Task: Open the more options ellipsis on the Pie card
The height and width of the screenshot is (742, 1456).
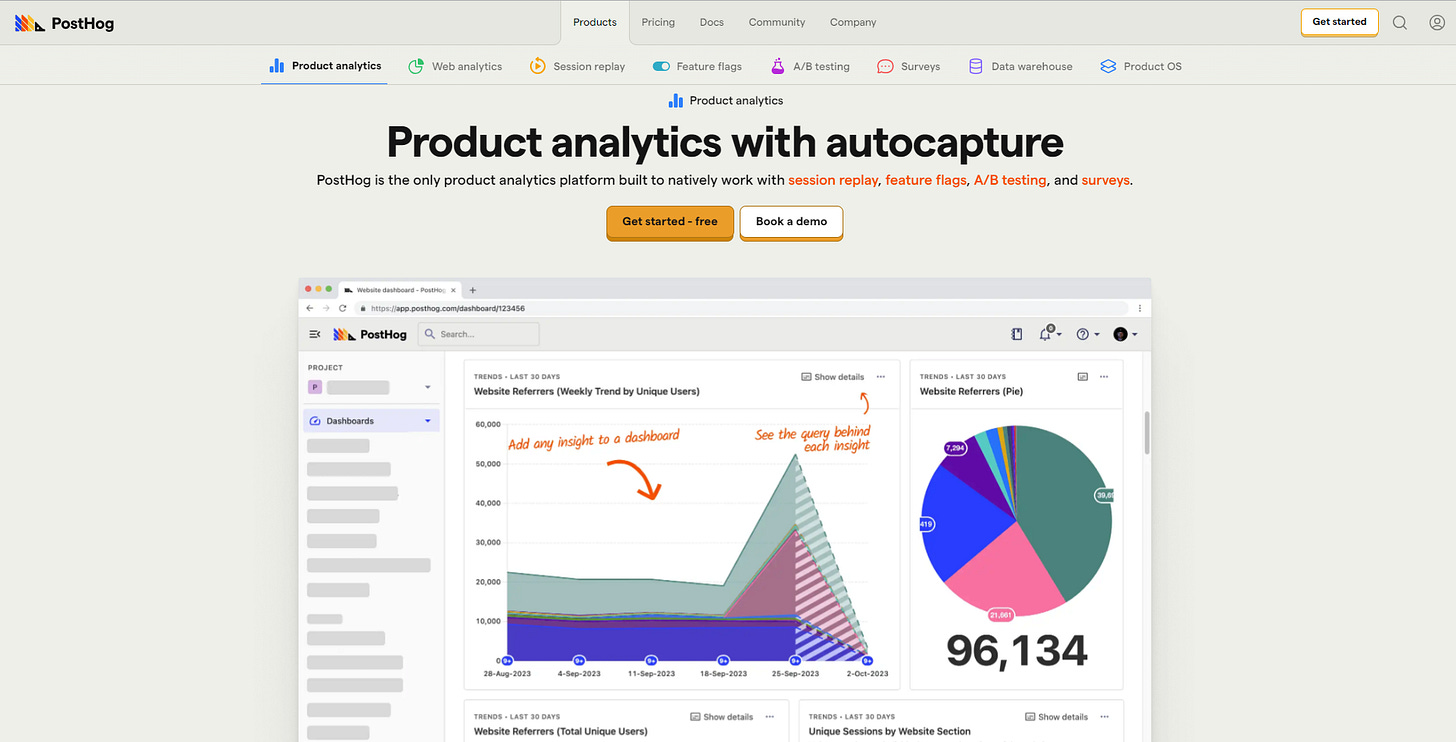Action: tap(1104, 377)
